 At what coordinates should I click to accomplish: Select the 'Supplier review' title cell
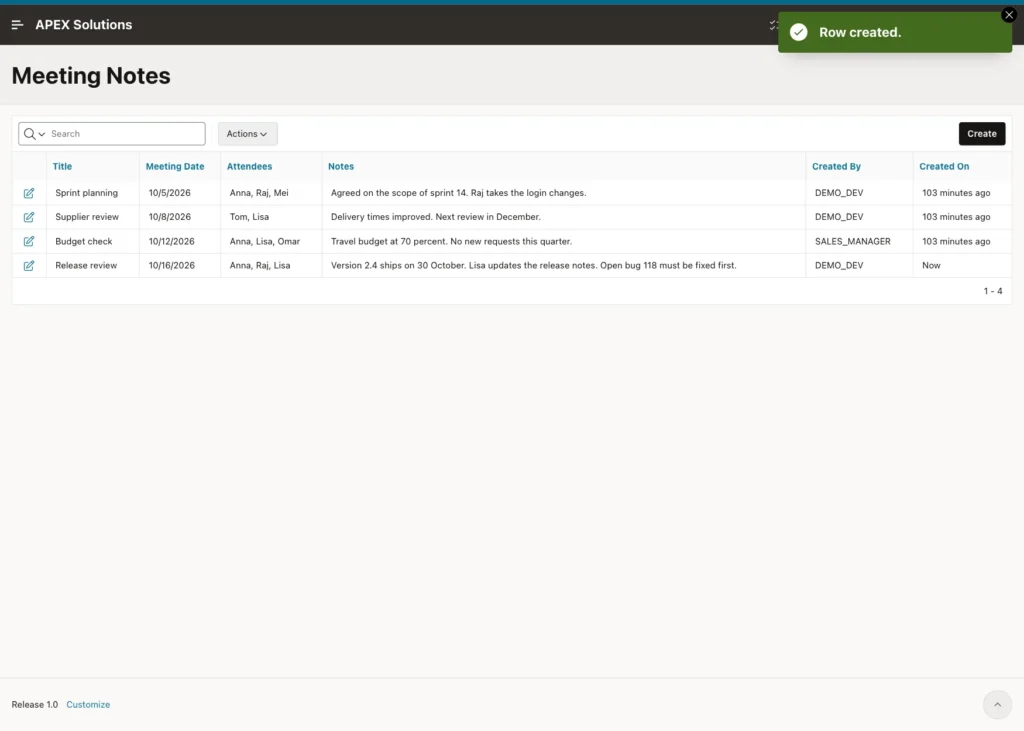(87, 217)
